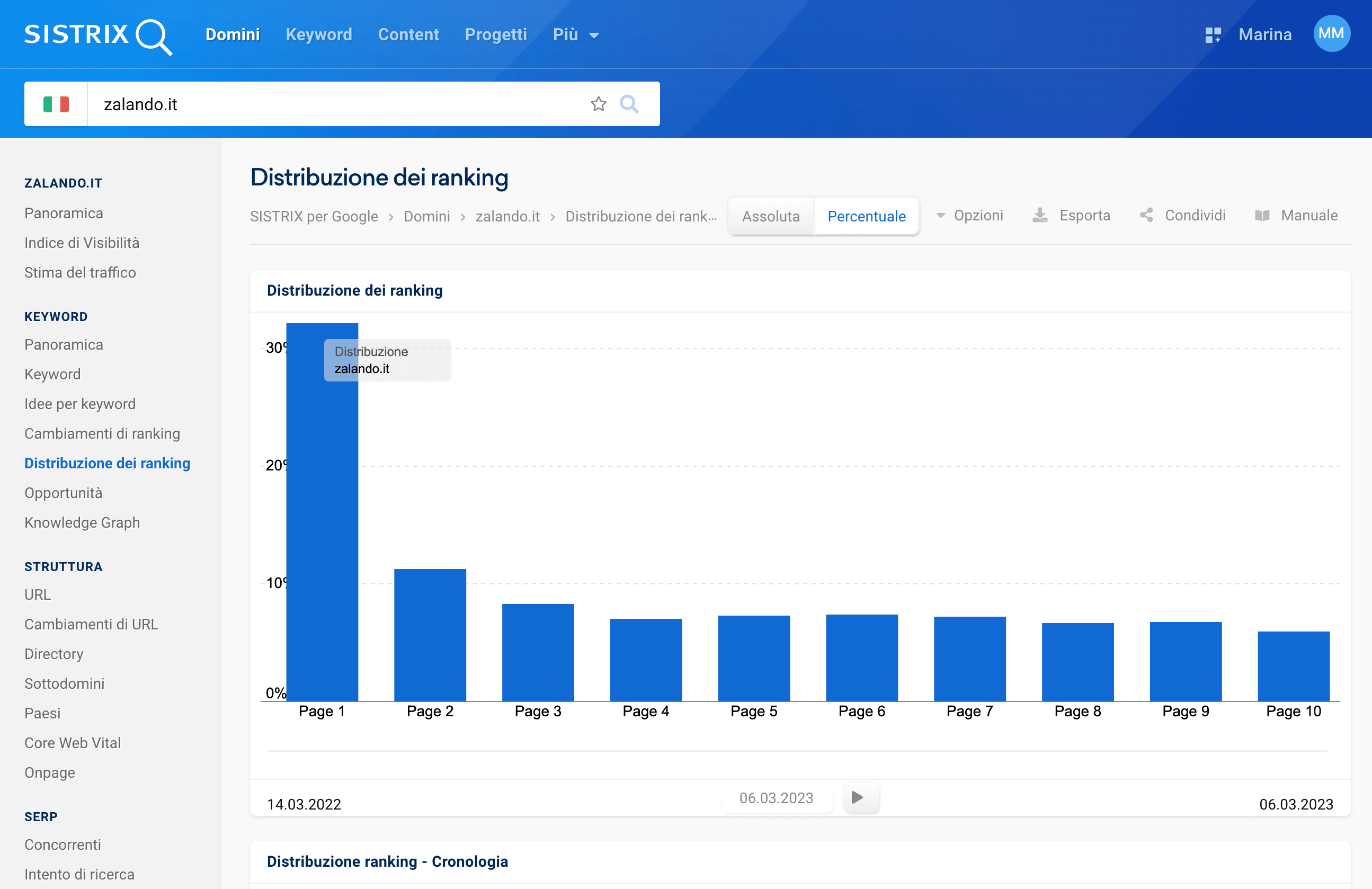Open Knowledge Graph
Screen dimensions: 1372x889
click(x=82, y=523)
